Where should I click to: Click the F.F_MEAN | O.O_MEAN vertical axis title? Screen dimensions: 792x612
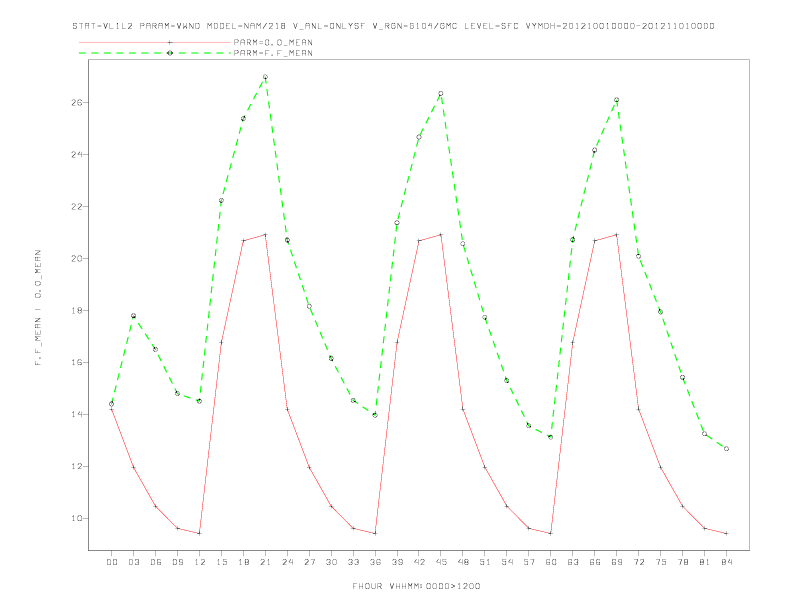(x=38, y=308)
